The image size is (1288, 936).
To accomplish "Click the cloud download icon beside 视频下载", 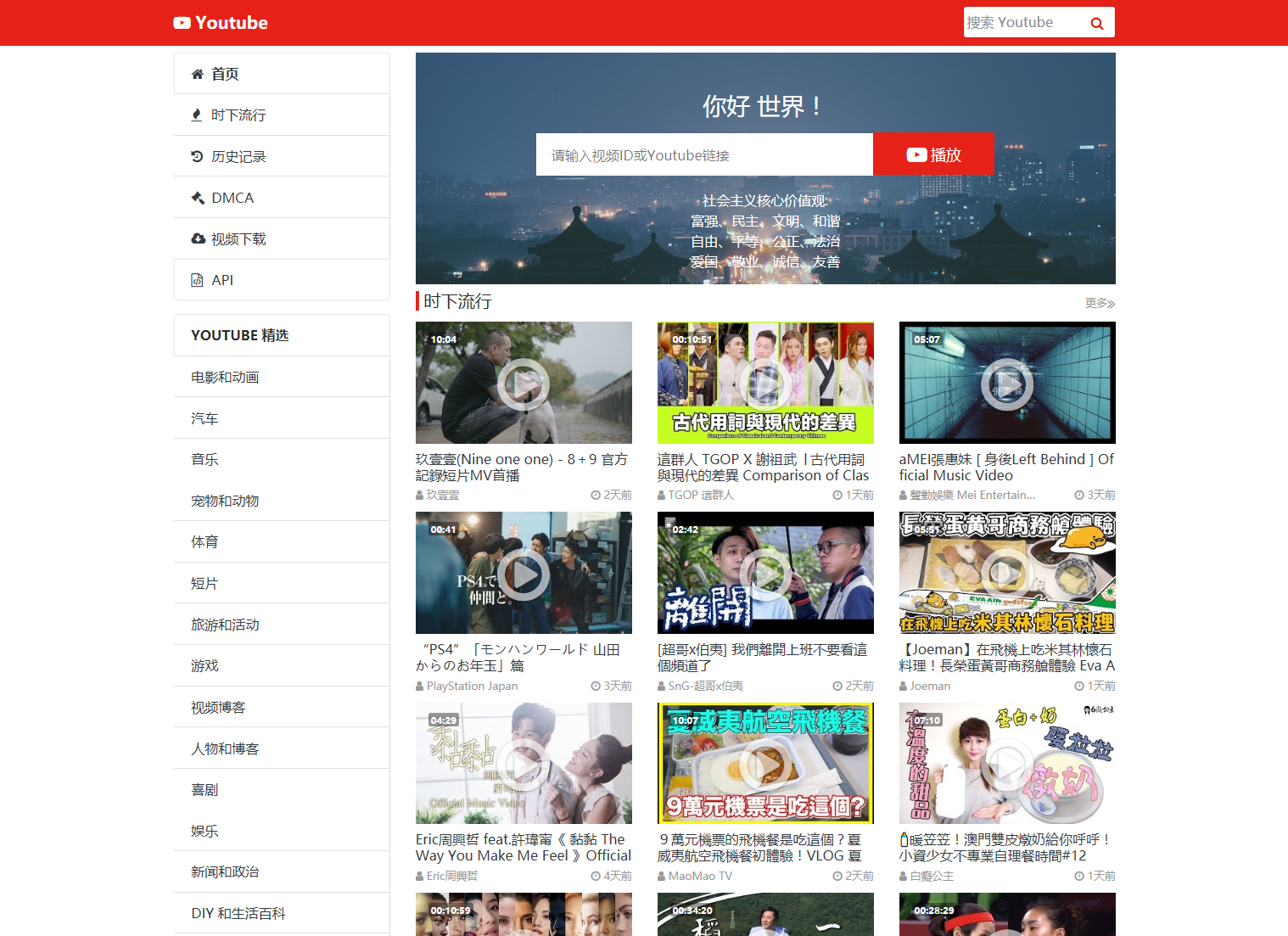I will (x=198, y=239).
